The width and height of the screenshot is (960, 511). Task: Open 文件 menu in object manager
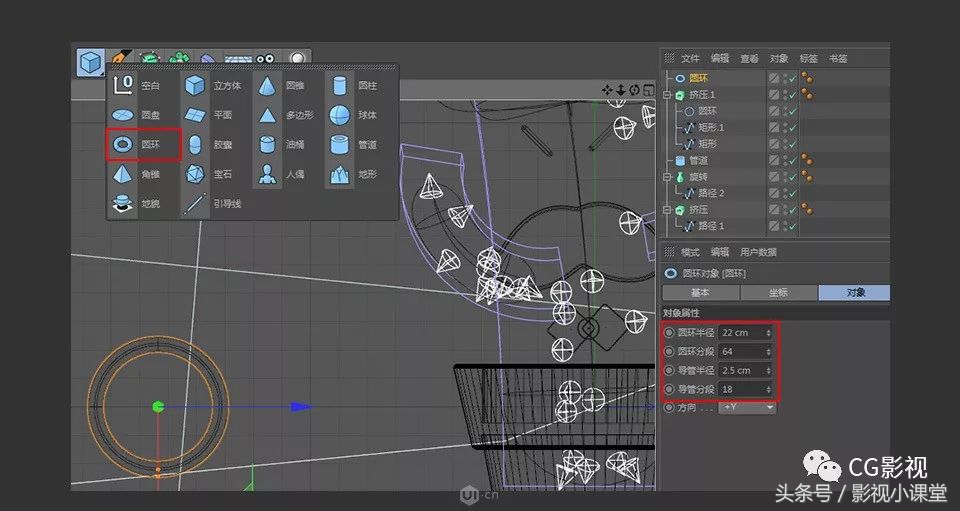[690, 58]
